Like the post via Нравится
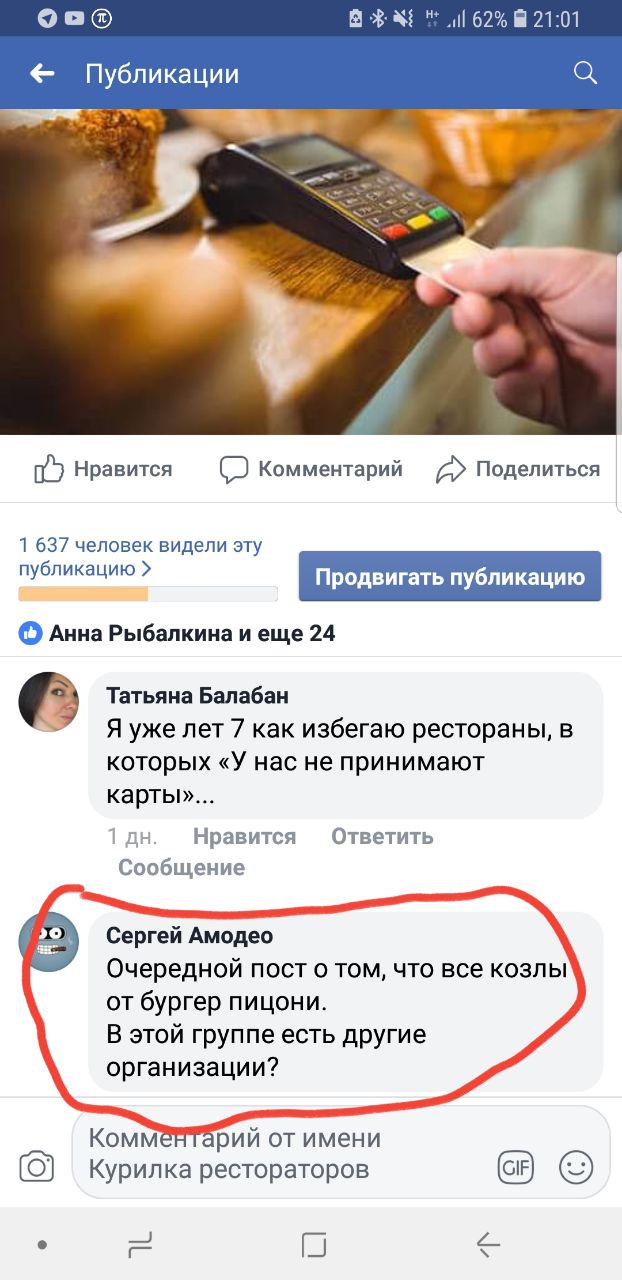 coord(103,469)
